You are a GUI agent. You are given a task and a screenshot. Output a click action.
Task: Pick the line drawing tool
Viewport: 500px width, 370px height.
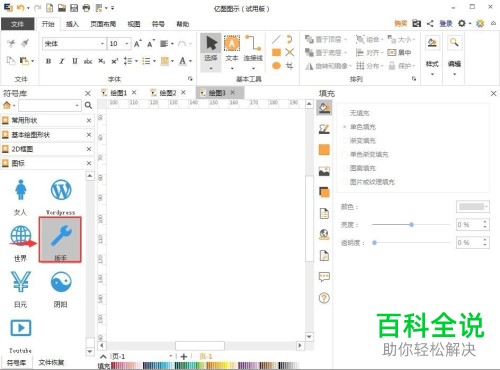276,39
